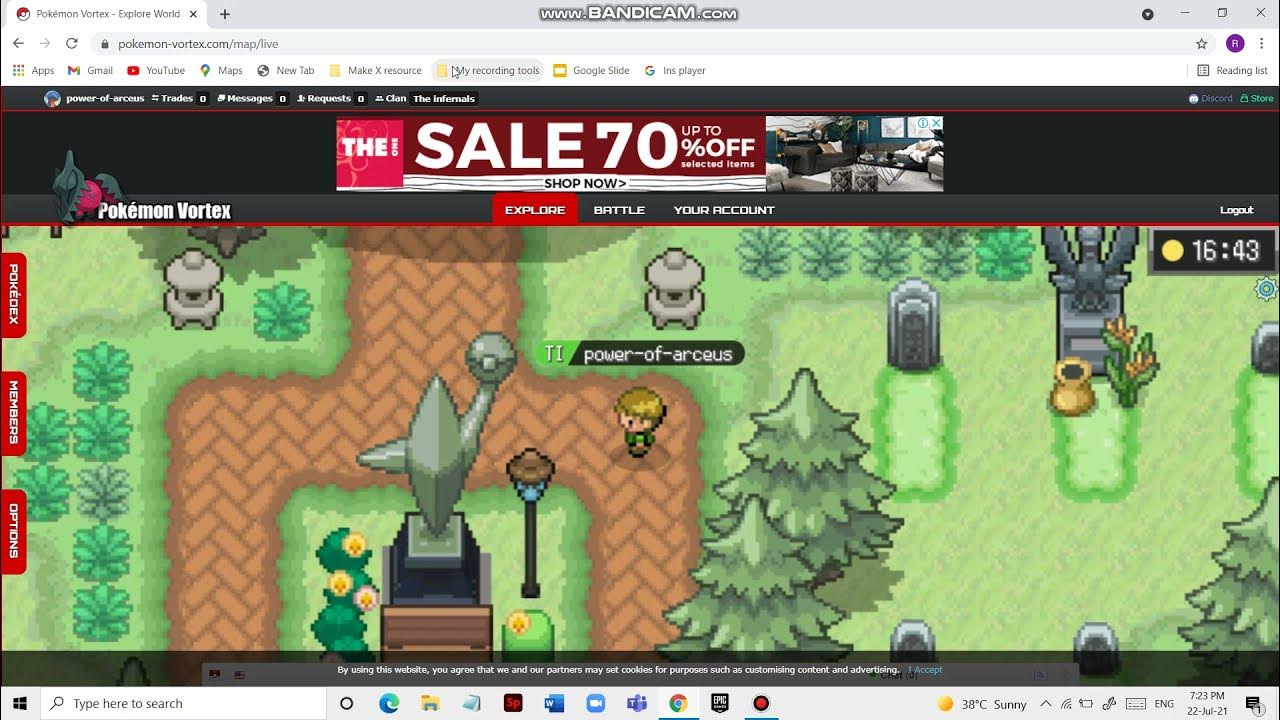Open the Windows Start menu
The image size is (1280, 720).
click(x=20, y=703)
